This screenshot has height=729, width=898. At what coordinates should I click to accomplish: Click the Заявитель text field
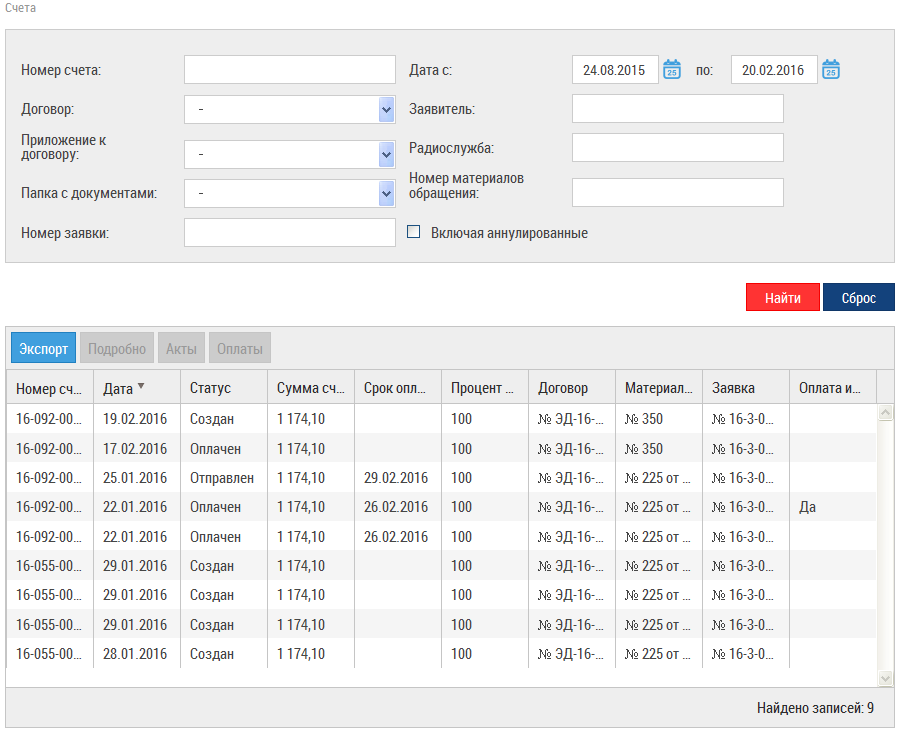point(678,109)
